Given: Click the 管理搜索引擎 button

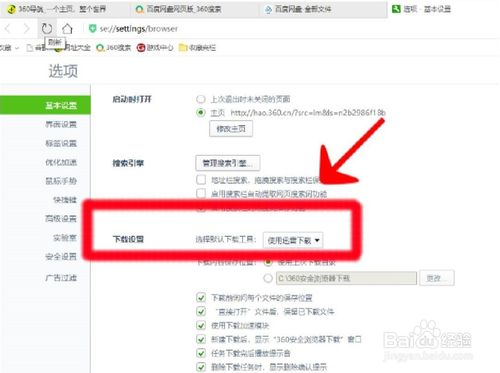Looking at the screenshot, I should tap(228, 163).
